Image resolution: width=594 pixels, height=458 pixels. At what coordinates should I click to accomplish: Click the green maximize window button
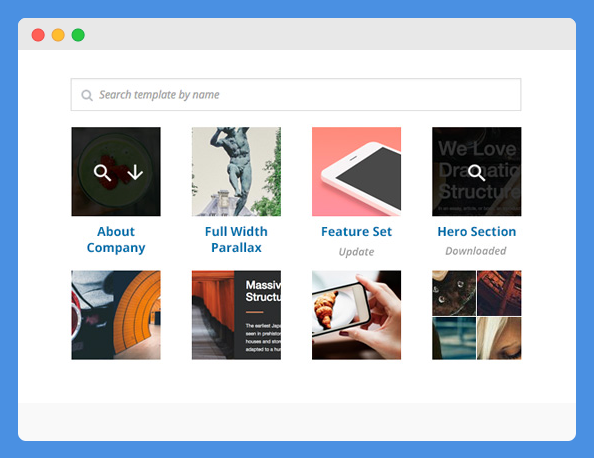[x=78, y=35]
